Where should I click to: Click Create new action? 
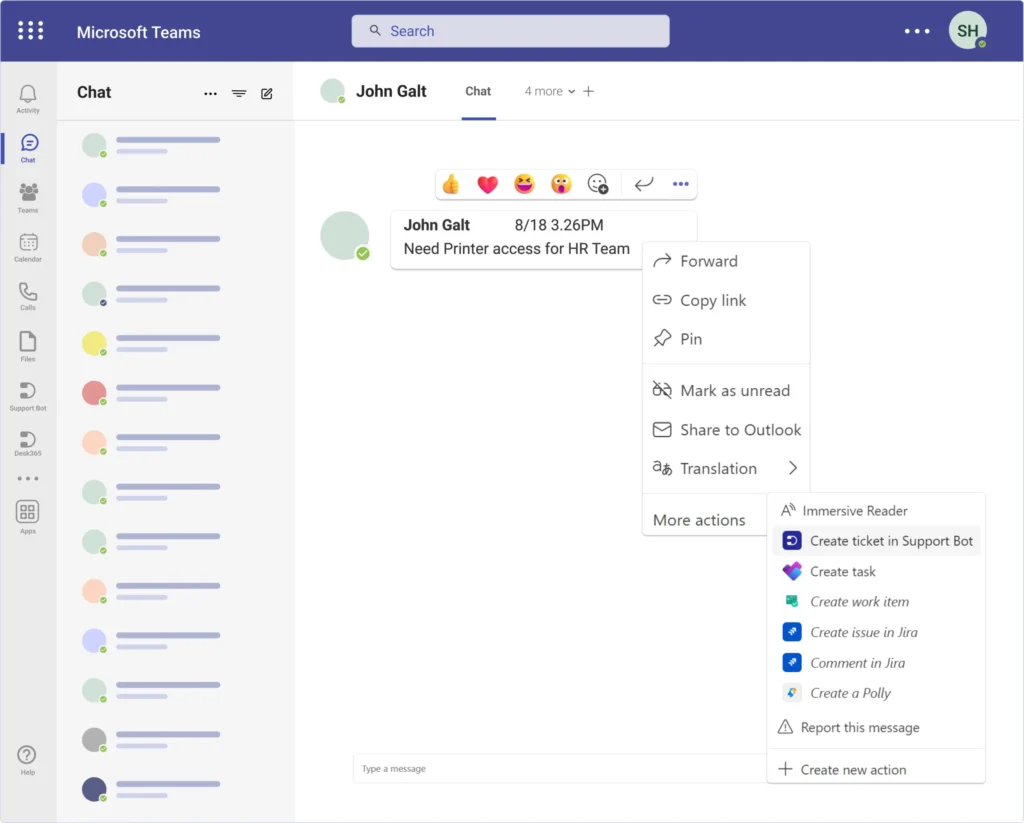pos(852,770)
